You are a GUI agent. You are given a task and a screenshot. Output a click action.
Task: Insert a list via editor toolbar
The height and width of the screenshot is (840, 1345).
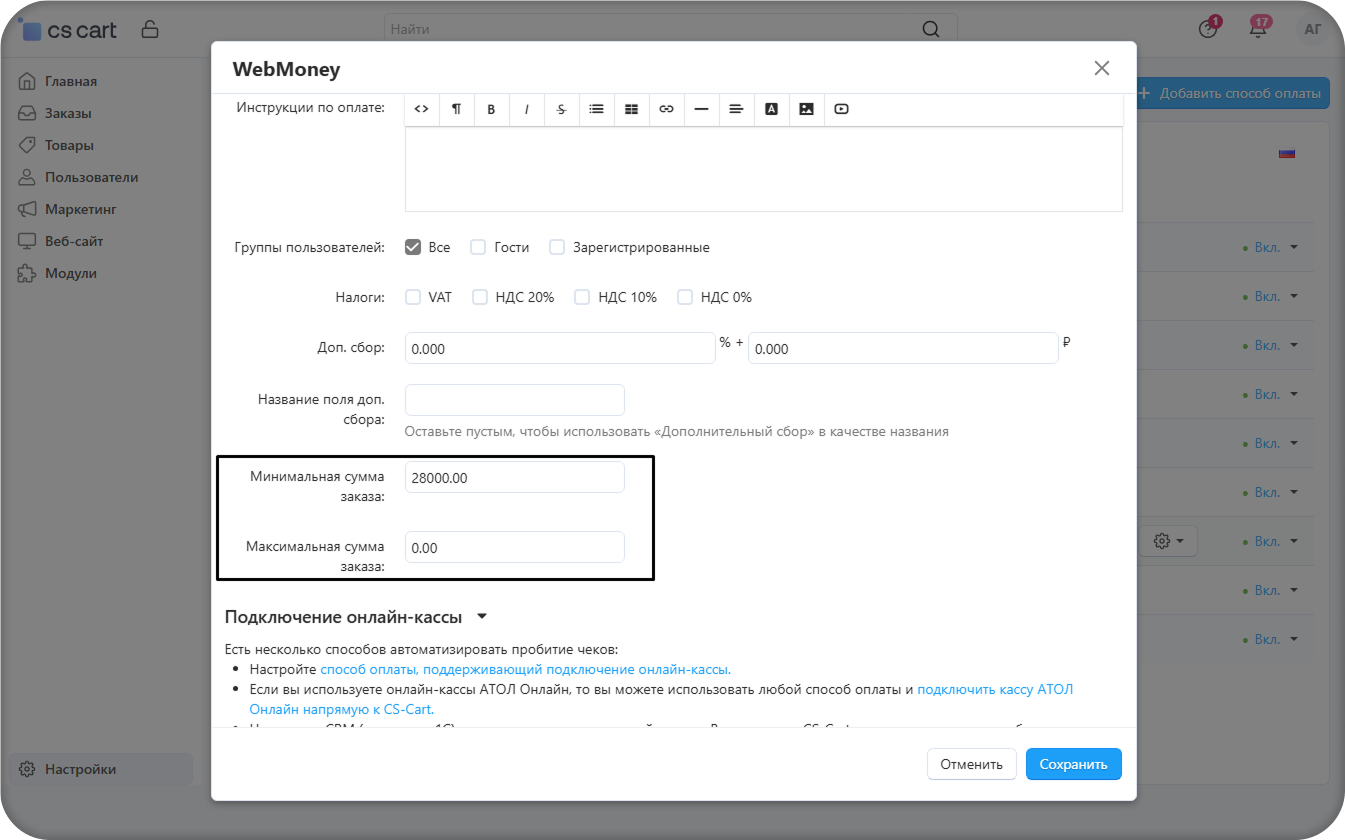click(x=596, y=109)
